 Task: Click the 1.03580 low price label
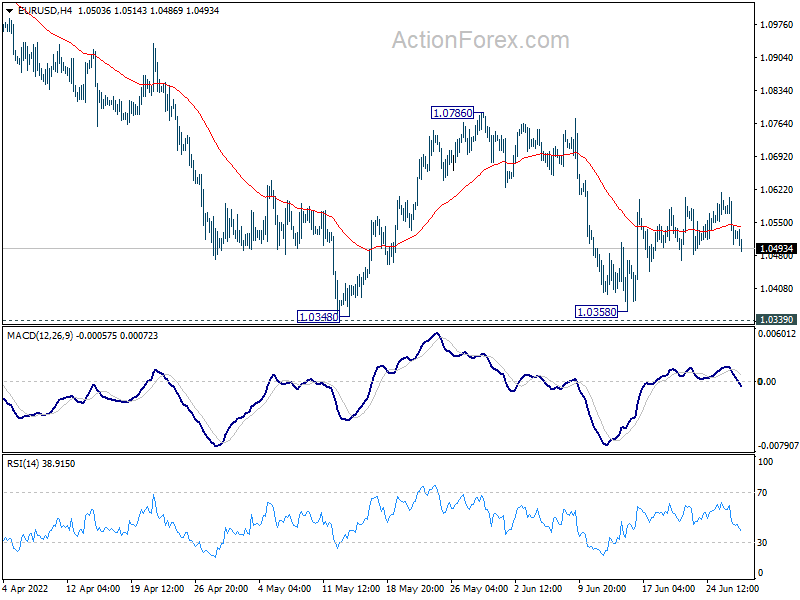(x=596, y=311)
